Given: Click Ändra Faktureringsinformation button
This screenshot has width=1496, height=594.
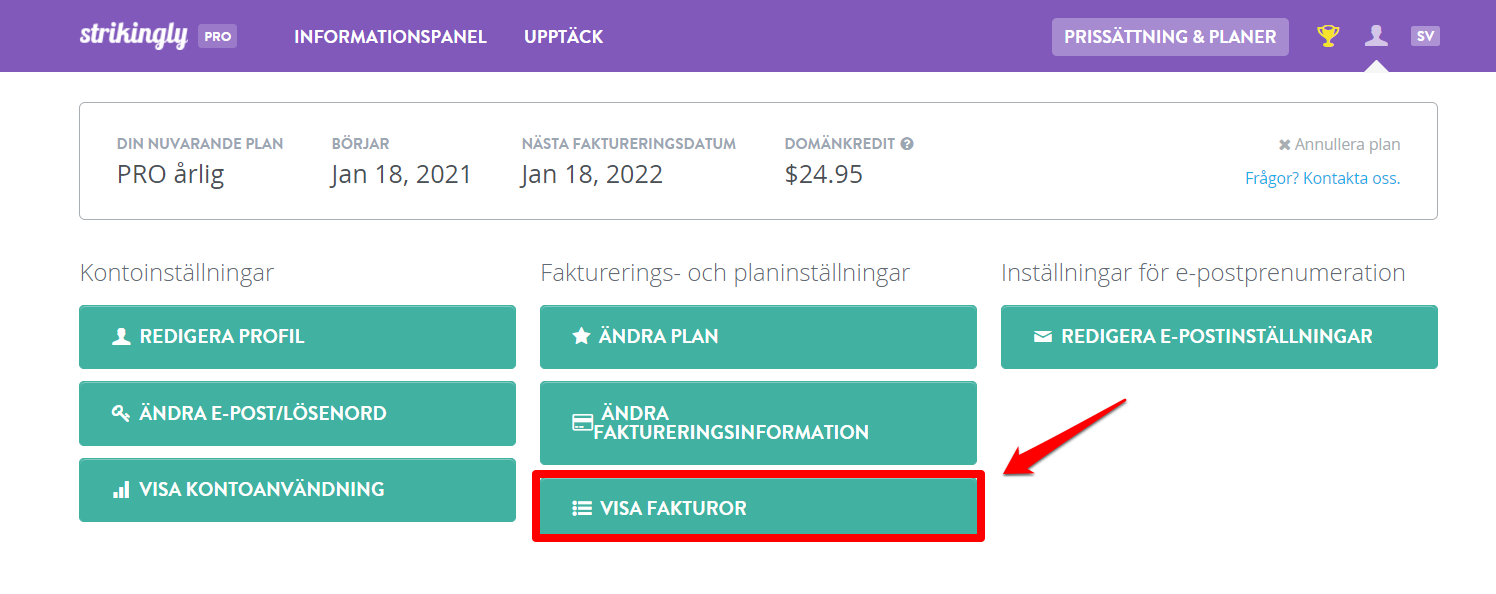Looking at the screenshot, I should tap(758, 423).
